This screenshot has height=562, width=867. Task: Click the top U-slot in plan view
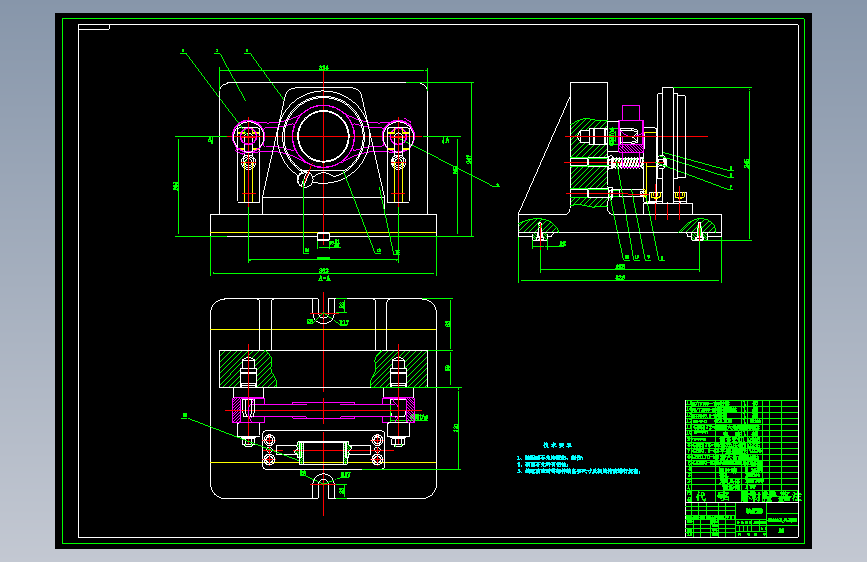tap(323, 310)
